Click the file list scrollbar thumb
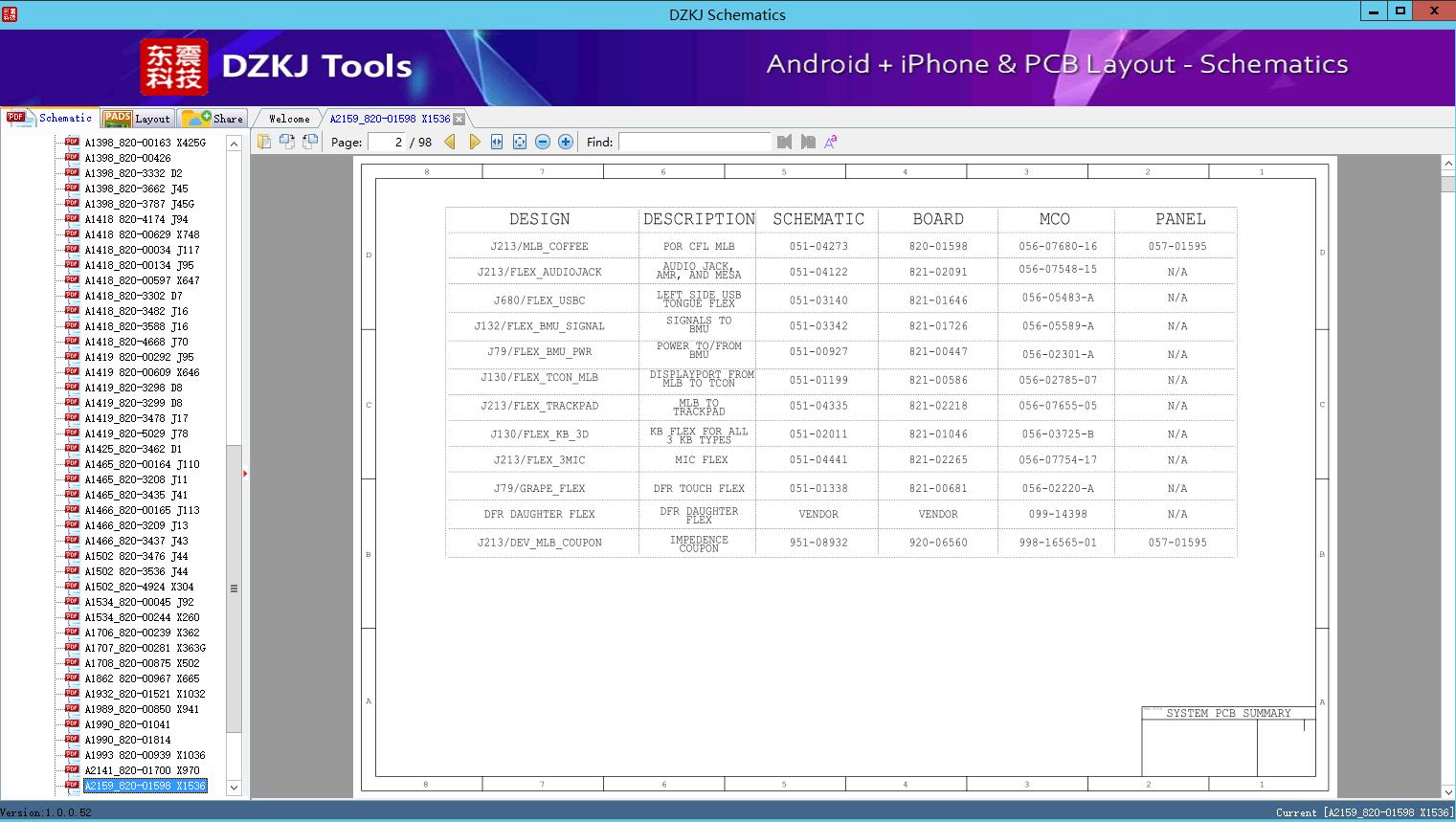 point(234,589)
